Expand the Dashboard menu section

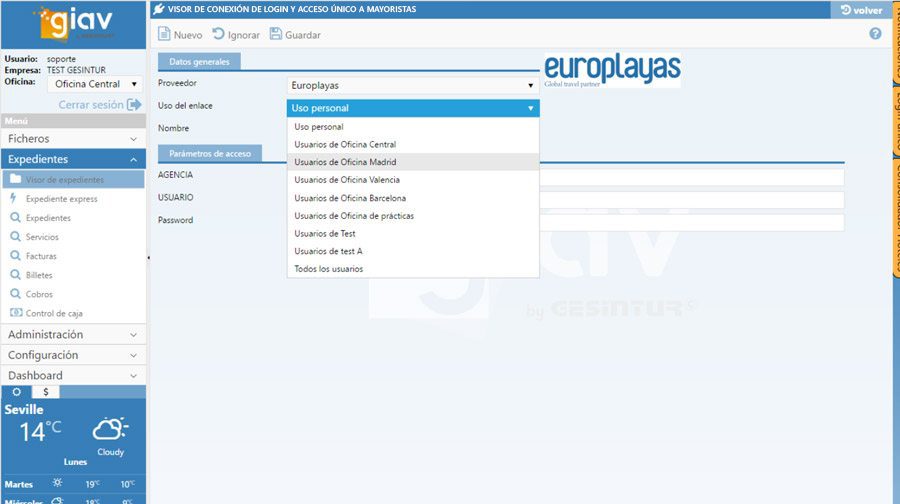pos(73,375)
